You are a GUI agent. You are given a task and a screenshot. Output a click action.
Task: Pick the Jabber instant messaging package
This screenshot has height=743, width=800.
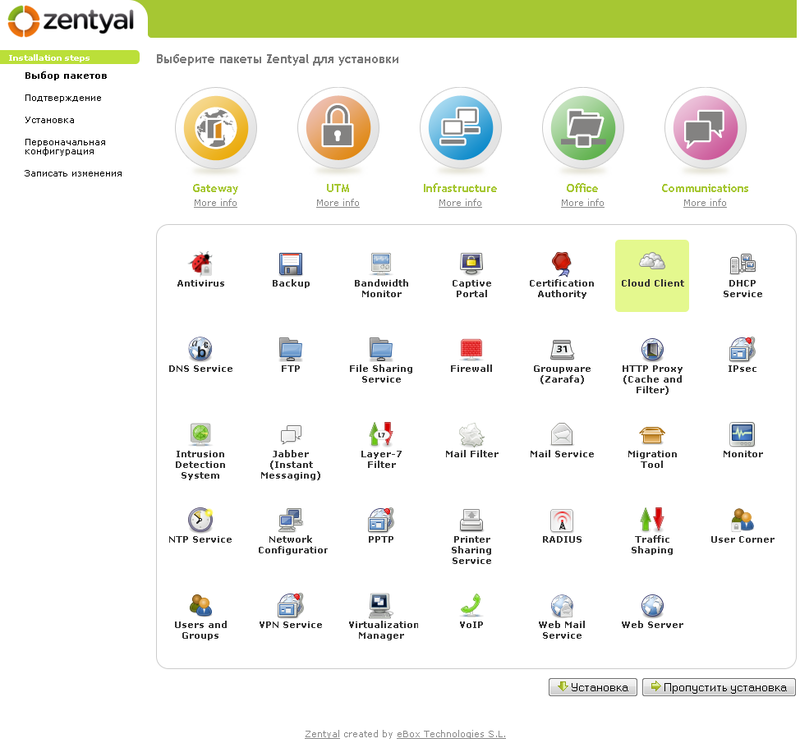pos(291,452)
